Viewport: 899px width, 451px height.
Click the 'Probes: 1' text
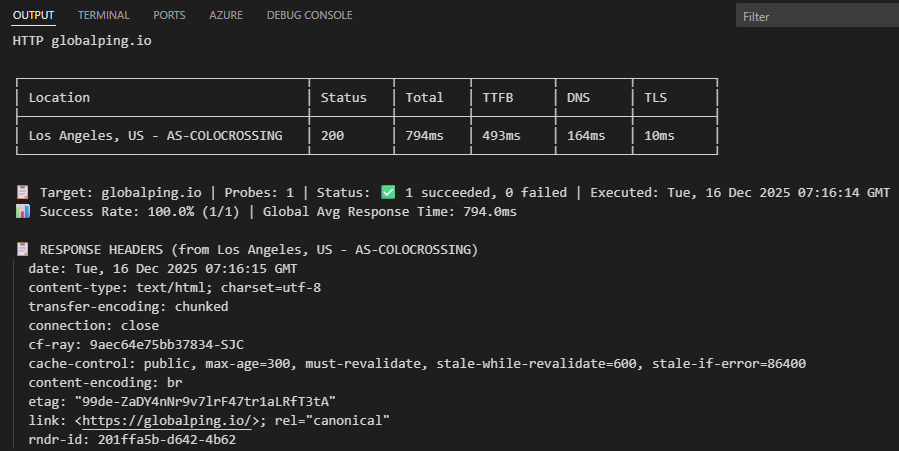tap(259, 193)
